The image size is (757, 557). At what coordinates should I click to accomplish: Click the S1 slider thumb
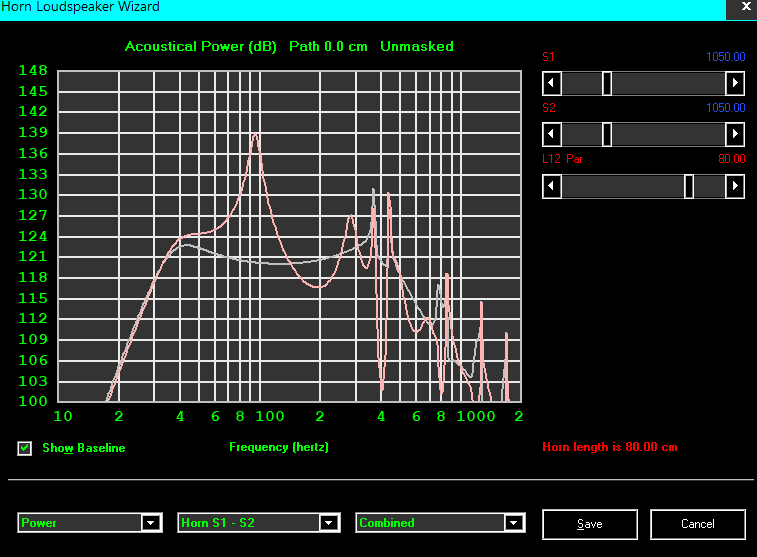pyautogui.click(x=607, y=84)
